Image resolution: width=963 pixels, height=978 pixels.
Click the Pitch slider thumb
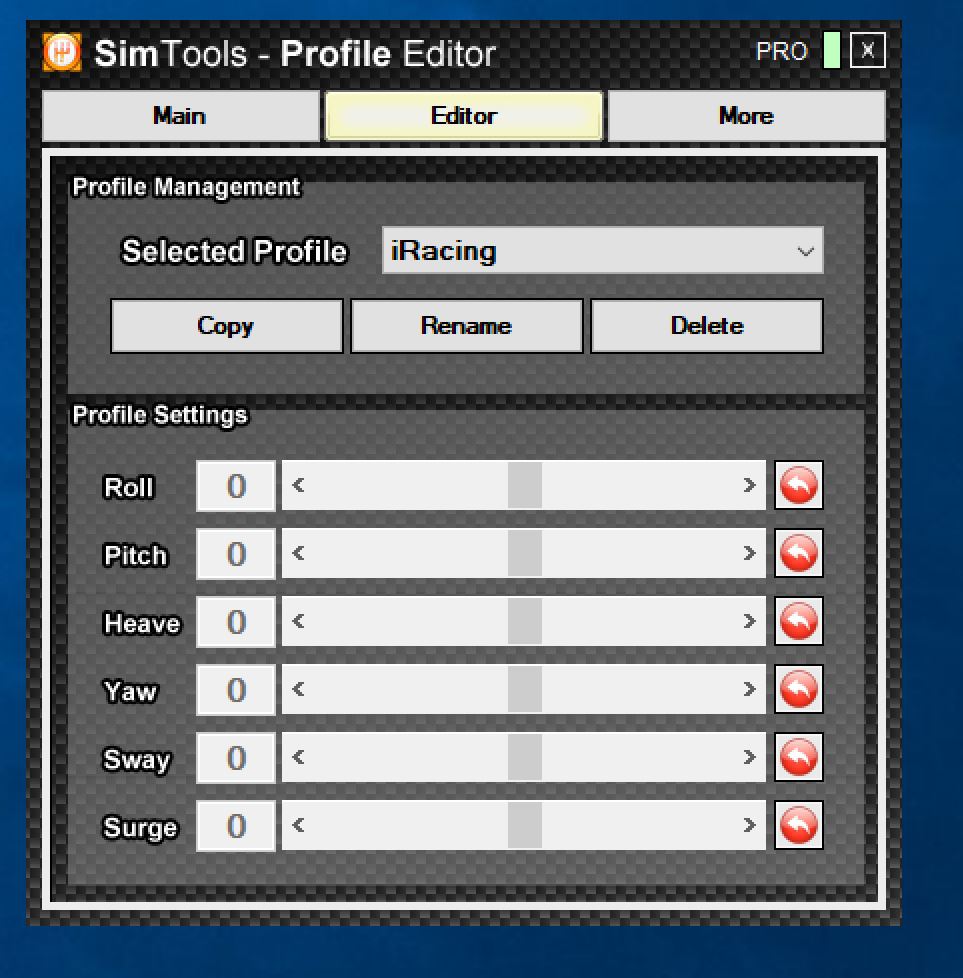click(525, 553)
